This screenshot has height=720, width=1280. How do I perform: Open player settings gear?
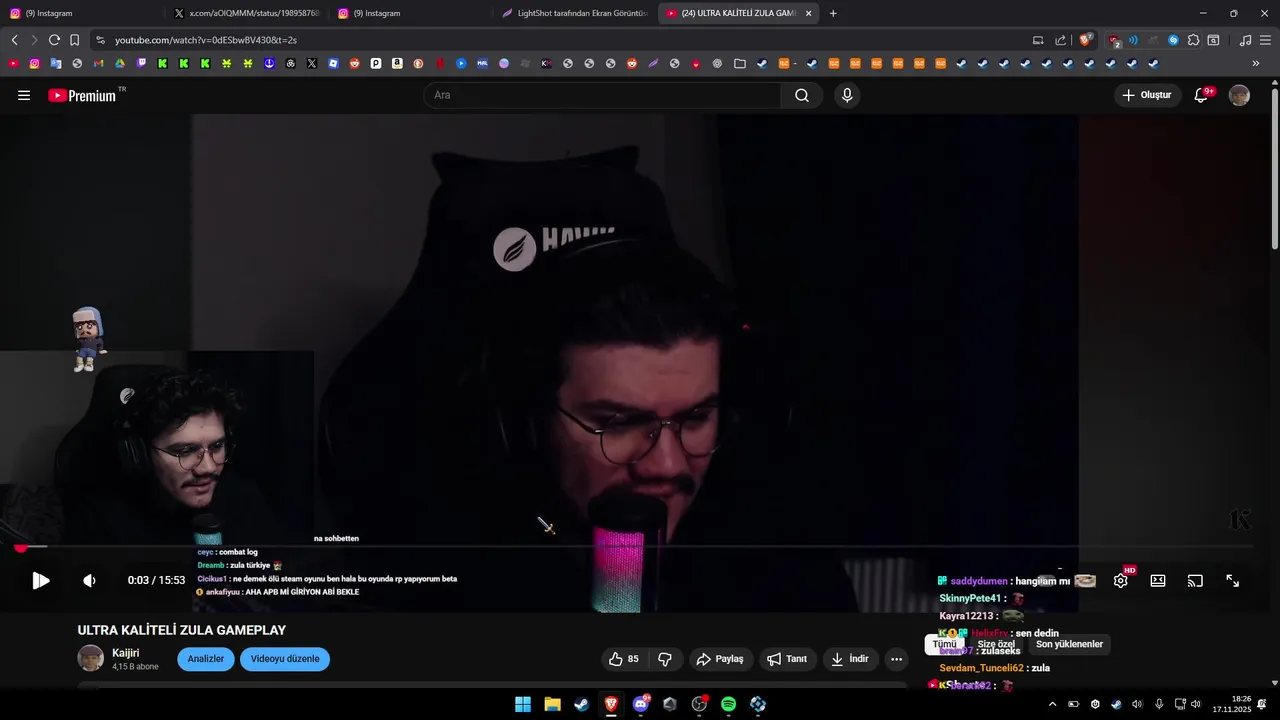click(x=1121, y=580)
